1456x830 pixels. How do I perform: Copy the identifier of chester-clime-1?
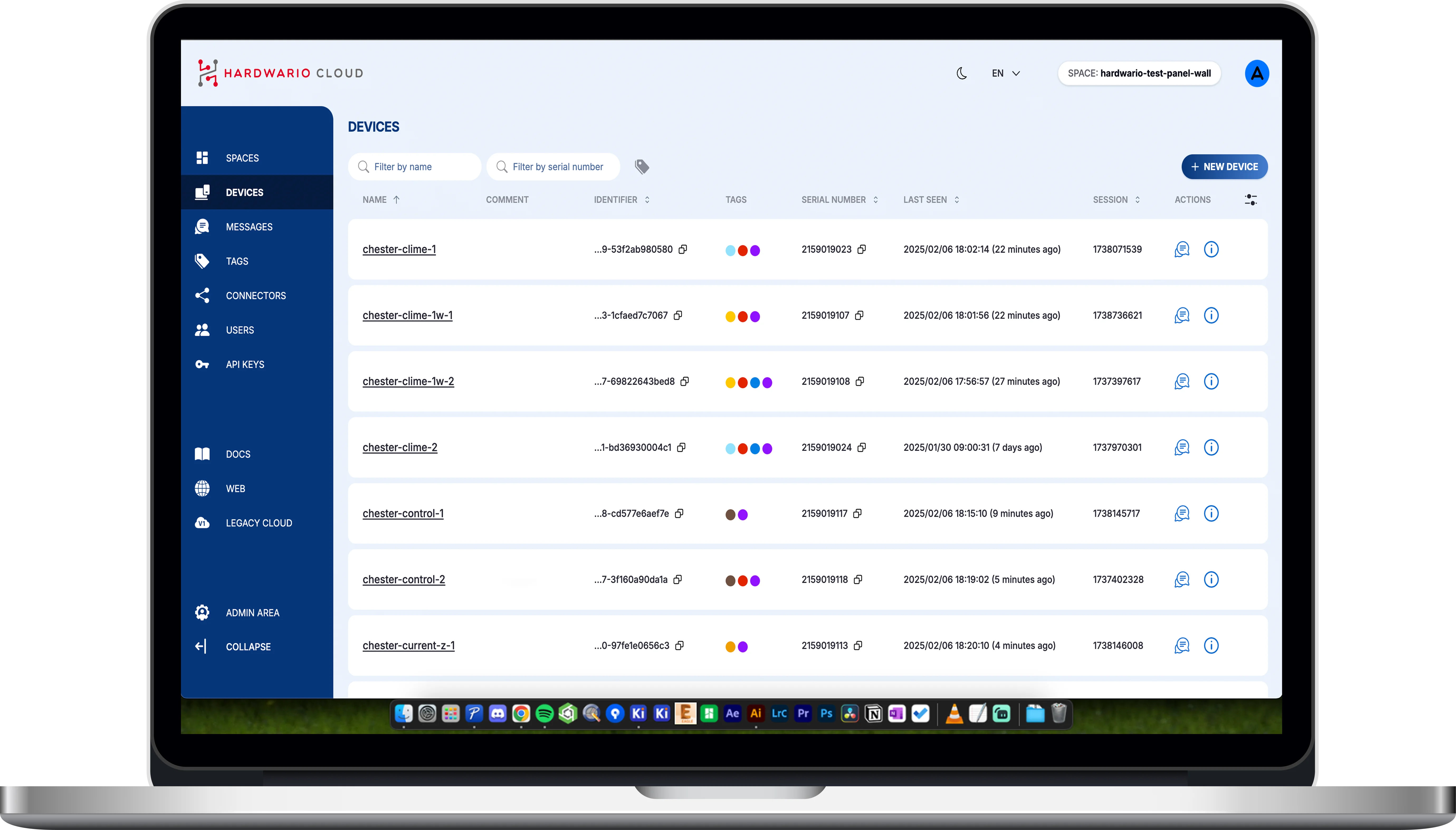(683, 249)
